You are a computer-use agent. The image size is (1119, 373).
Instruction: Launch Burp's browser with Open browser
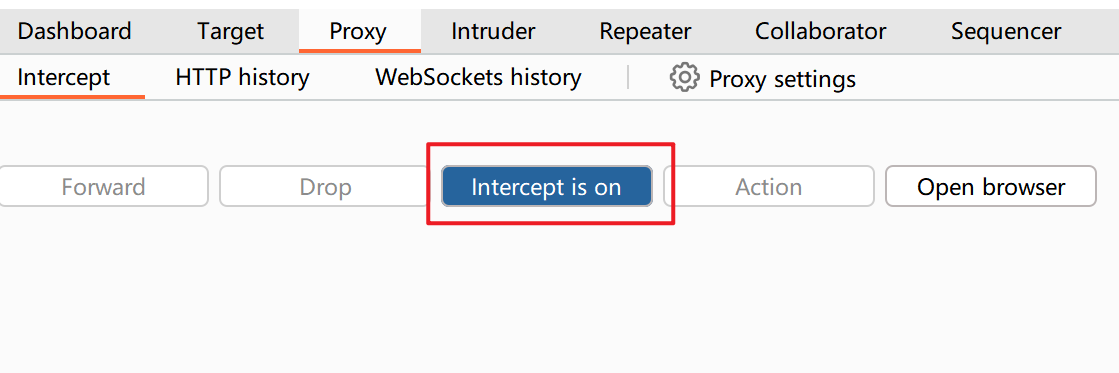(991, 187)
